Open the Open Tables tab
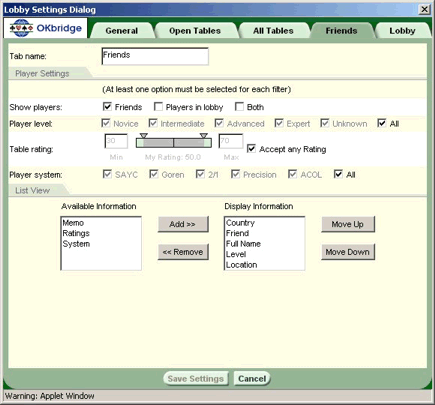435x405 pixels. 195,31
